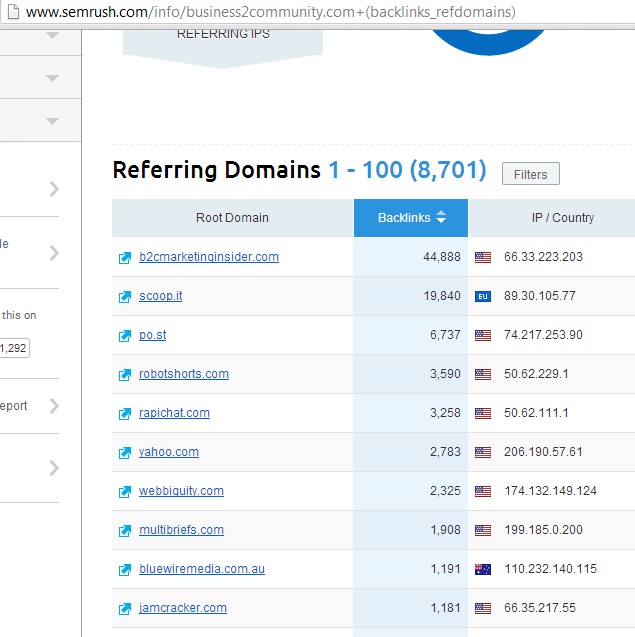Visit scoop.it domain link

[160, 296]
